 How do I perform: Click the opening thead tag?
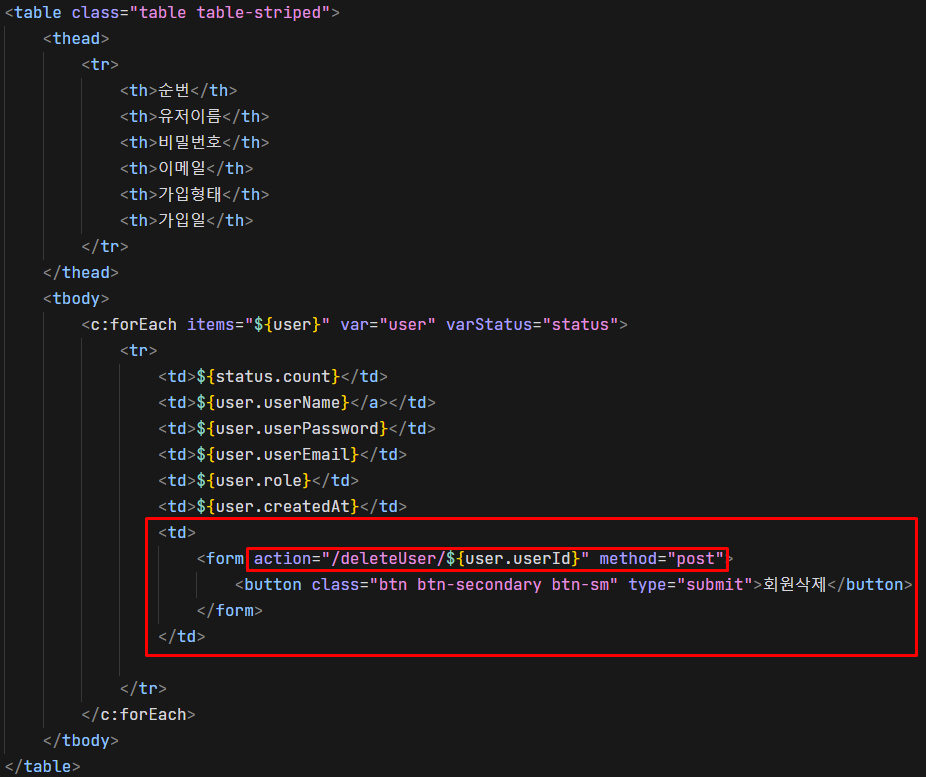click(x=76, y=38)
